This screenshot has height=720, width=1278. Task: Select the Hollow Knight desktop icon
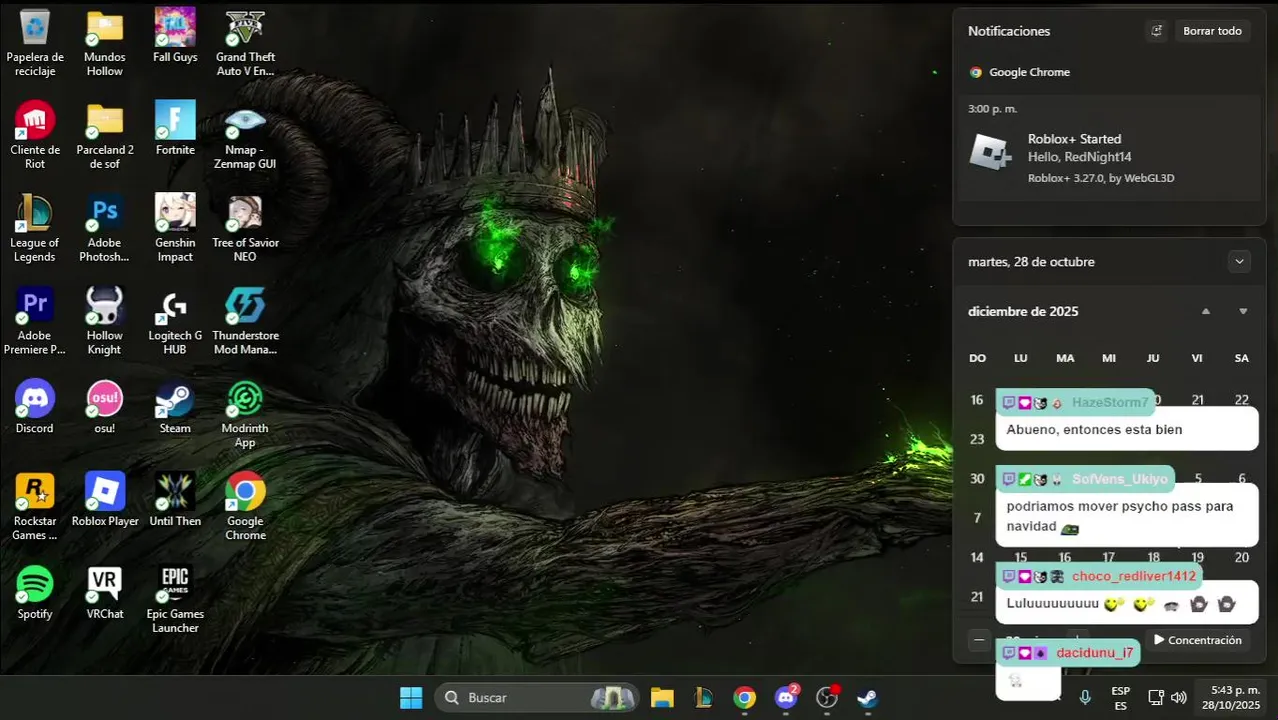pyautogui.click(x=105, y=321)
